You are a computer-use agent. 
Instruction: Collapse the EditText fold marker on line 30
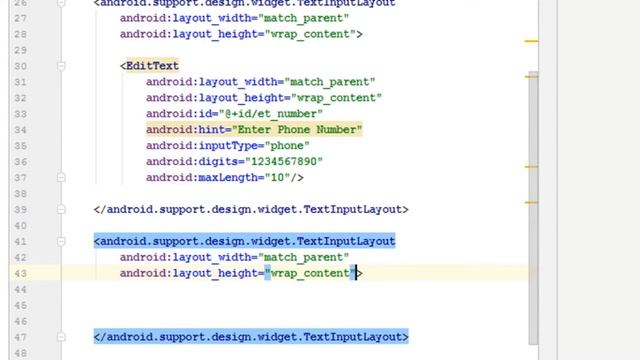point(61,66)
